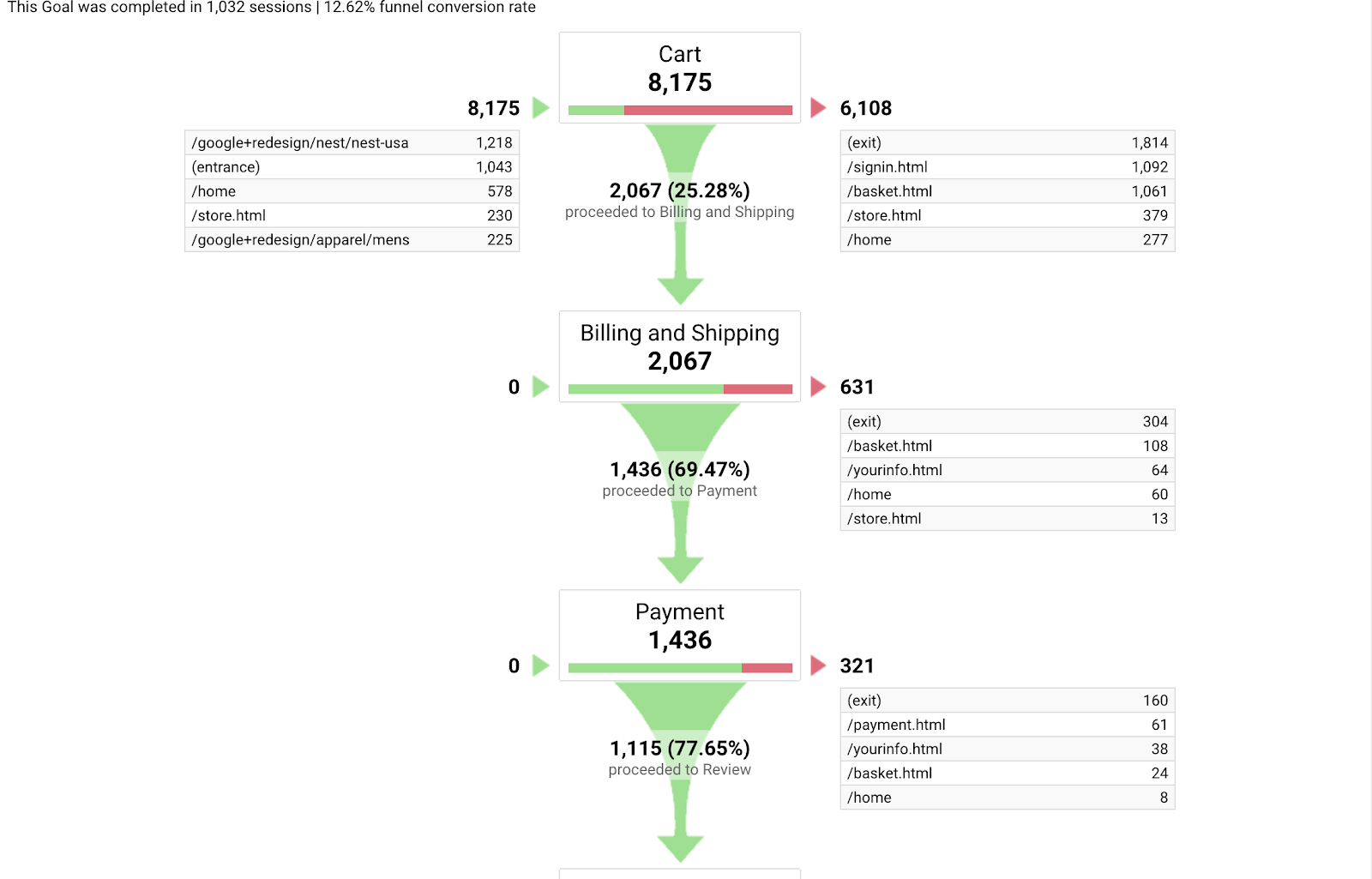This screenshot has height=879, width=1372.
Task: Open the Cart funnel step box
Action: point(680,78)
